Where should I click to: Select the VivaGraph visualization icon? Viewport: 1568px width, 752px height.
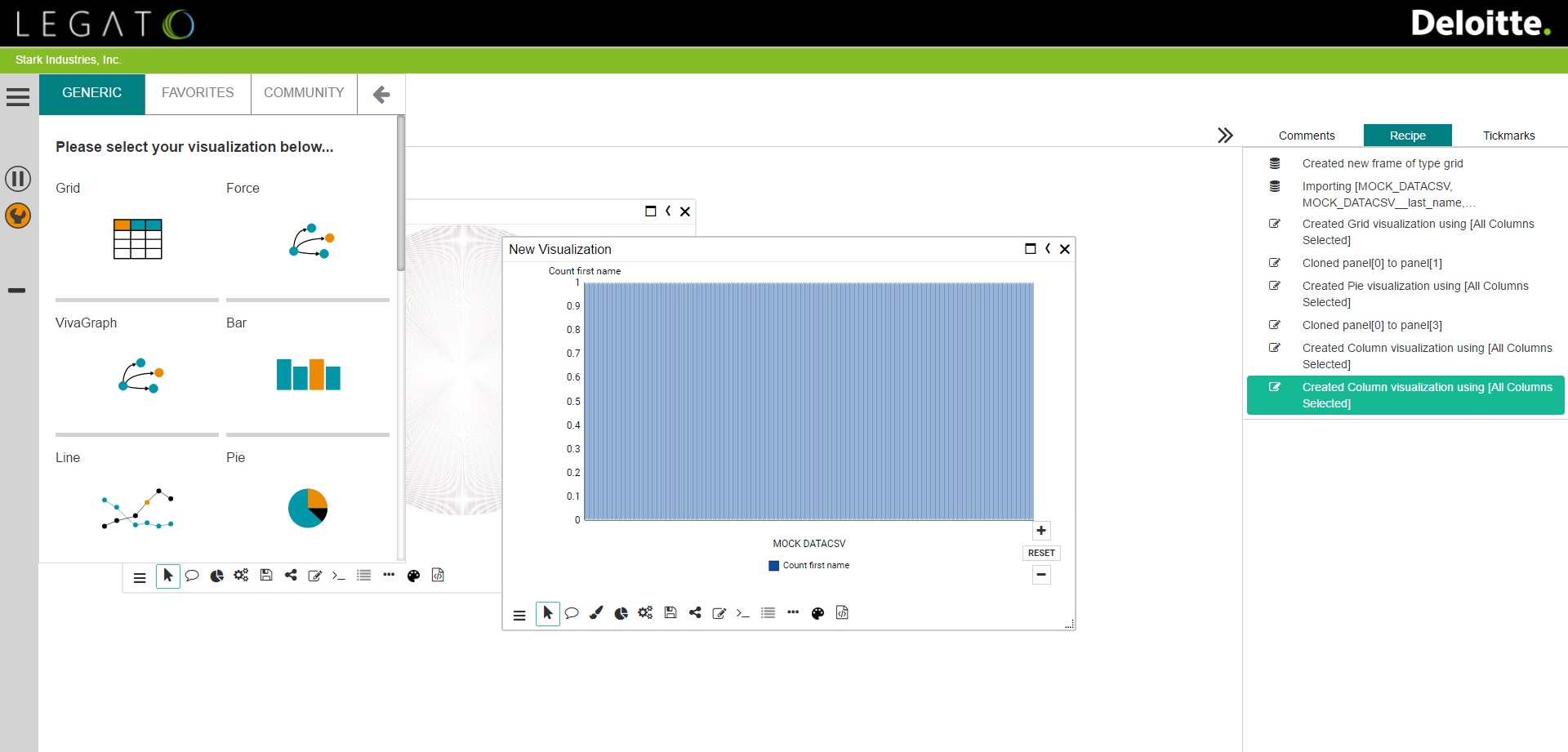[141, 376]
